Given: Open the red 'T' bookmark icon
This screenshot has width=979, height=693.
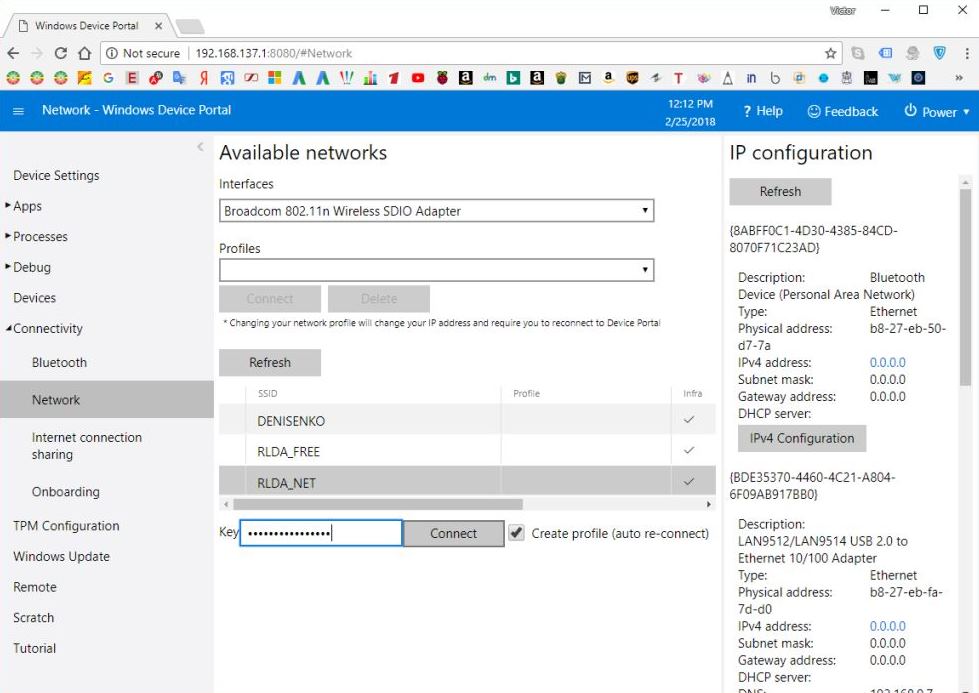Looking at the screenshot, I should (x=678, y=78).
